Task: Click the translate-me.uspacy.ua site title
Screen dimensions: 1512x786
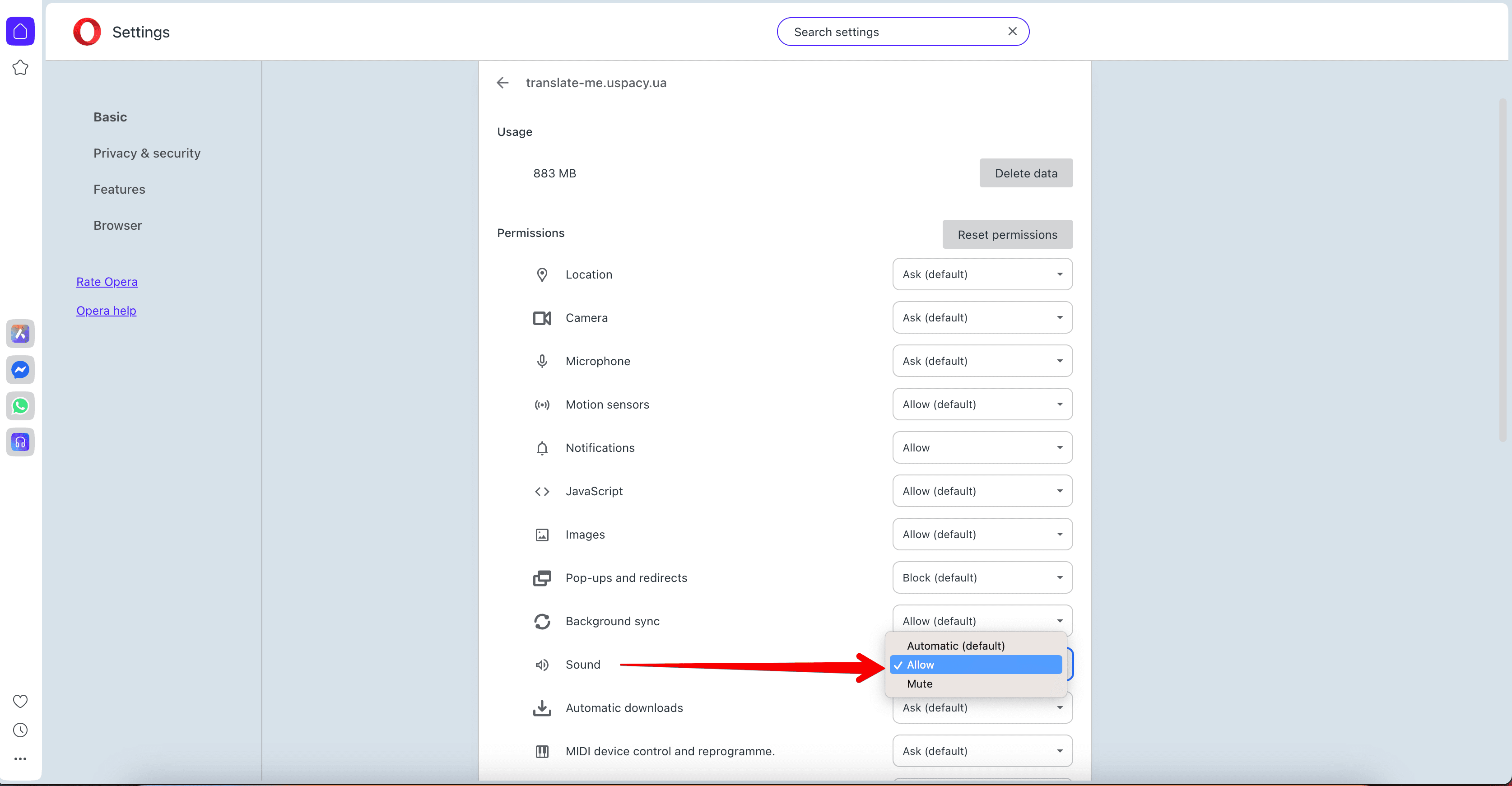Action: coord(596,83)
